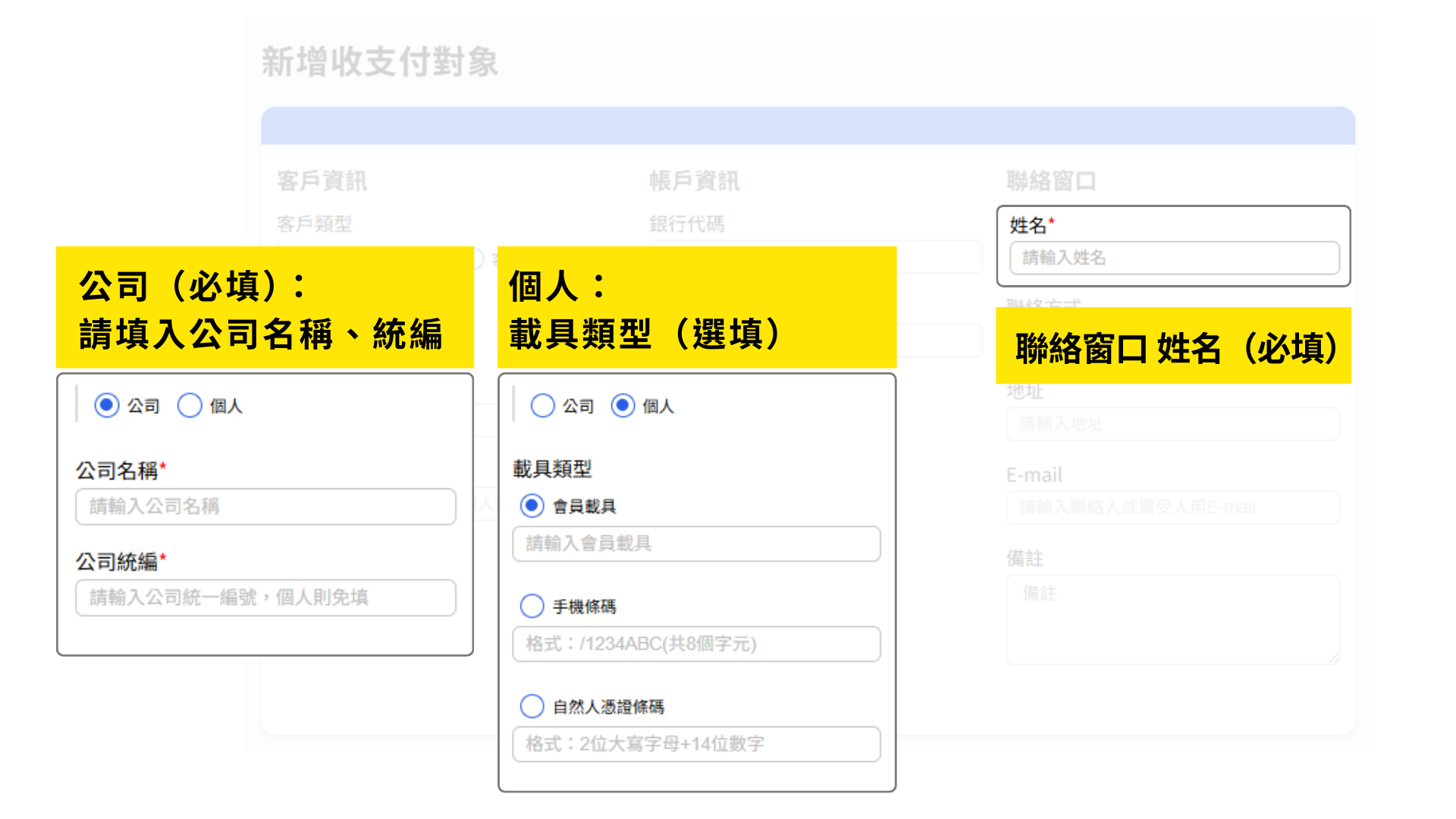
Task: Click the 備註 textarea resize handle
Action: point(1334,659)
